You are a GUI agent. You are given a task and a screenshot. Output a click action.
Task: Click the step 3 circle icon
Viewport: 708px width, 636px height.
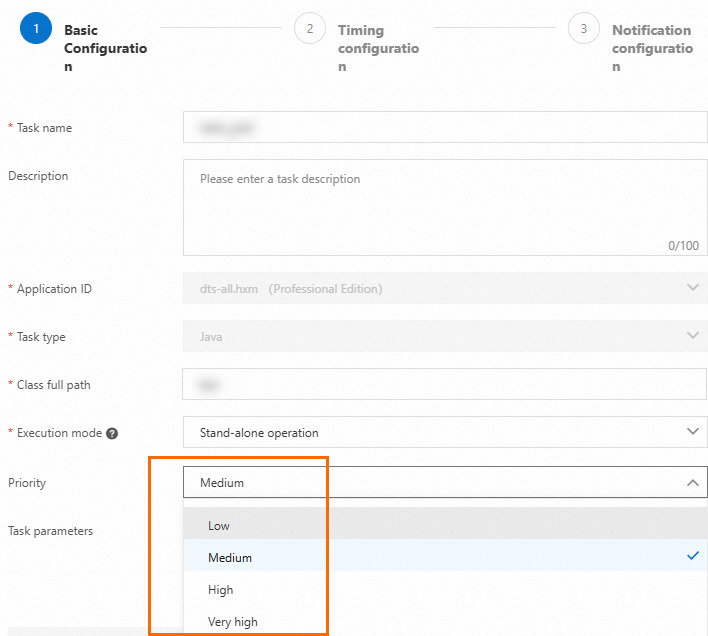pos(584,29)
